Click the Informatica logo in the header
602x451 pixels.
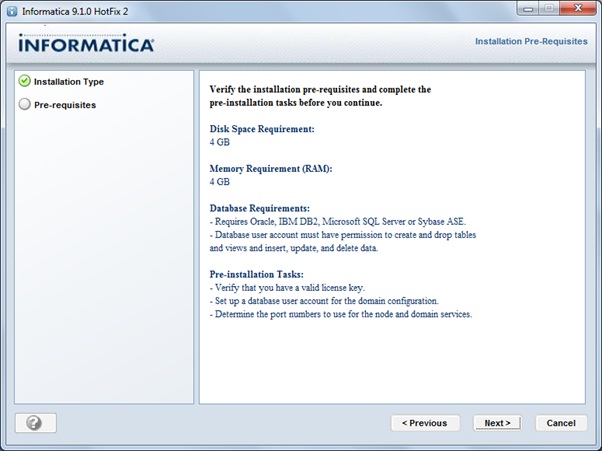click(86, 43)
